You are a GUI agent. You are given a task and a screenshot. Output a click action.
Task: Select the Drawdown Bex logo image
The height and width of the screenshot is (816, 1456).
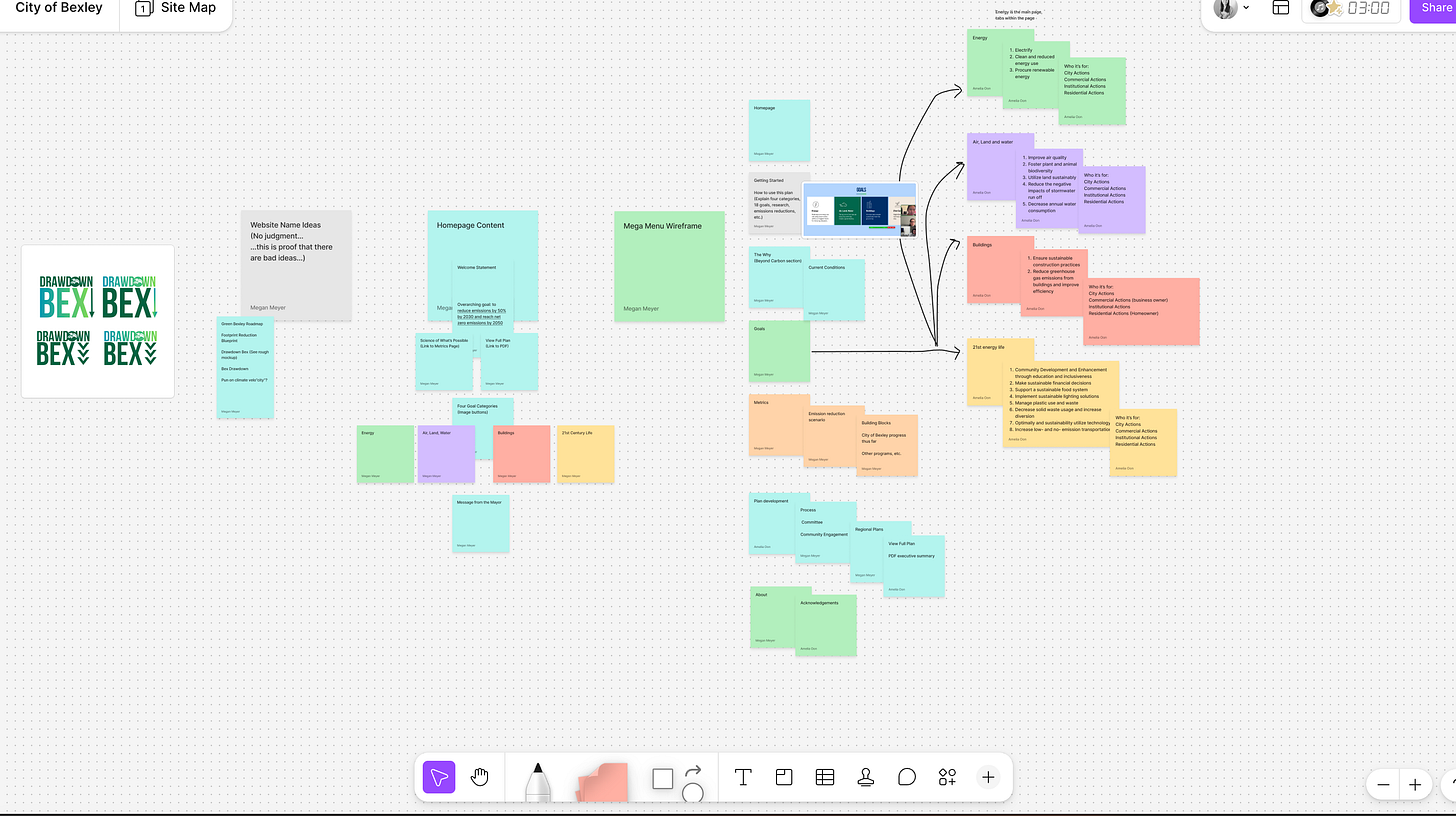[98, 321]
